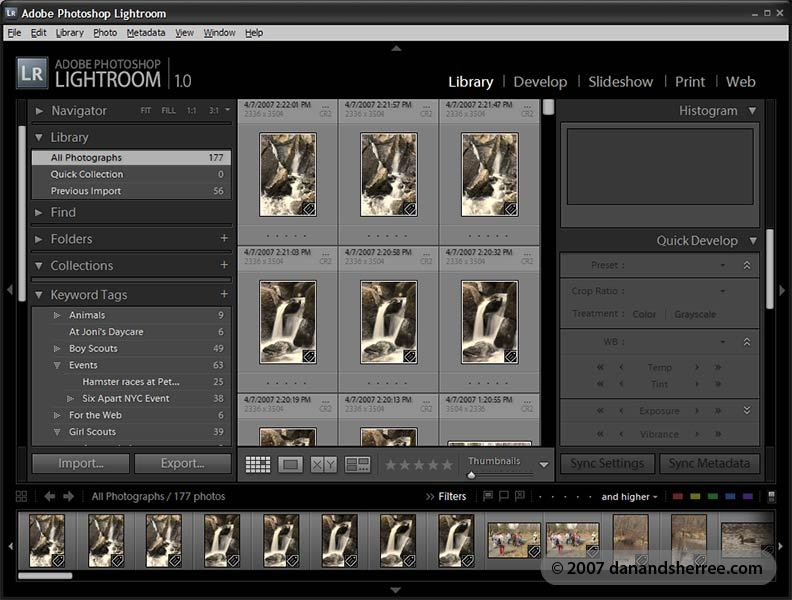Switch to Loupe view icon

tap(290, 464)
